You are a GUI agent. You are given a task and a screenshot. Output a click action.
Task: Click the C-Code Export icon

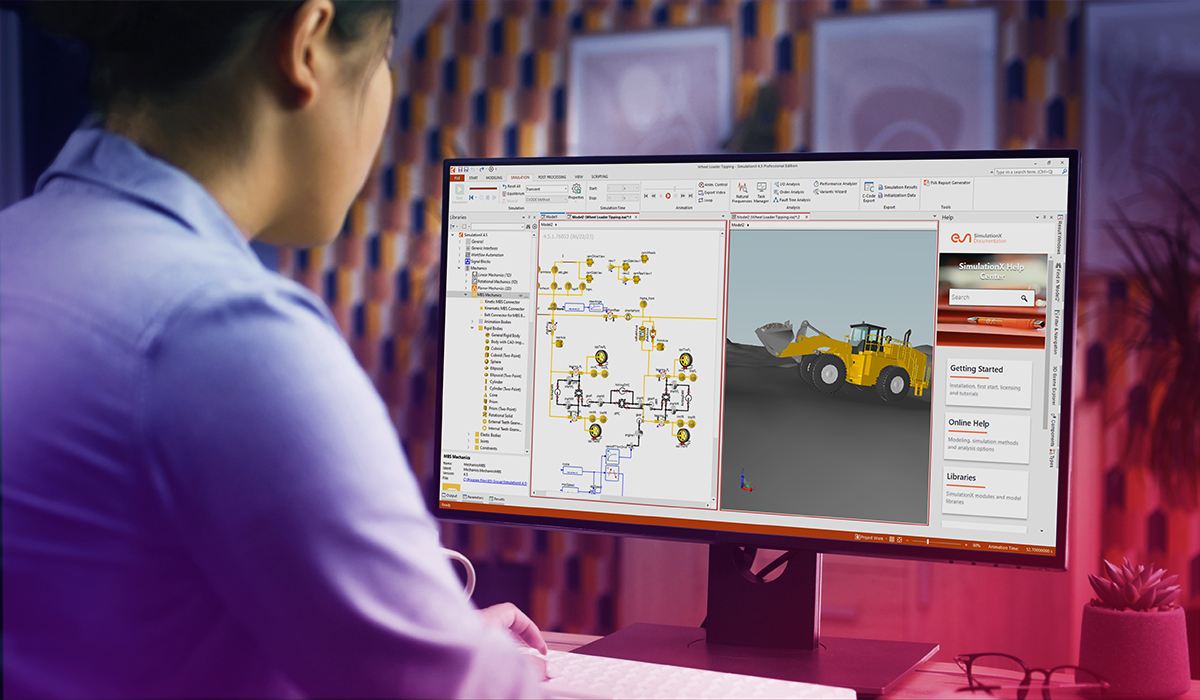(x=868, y=189)
